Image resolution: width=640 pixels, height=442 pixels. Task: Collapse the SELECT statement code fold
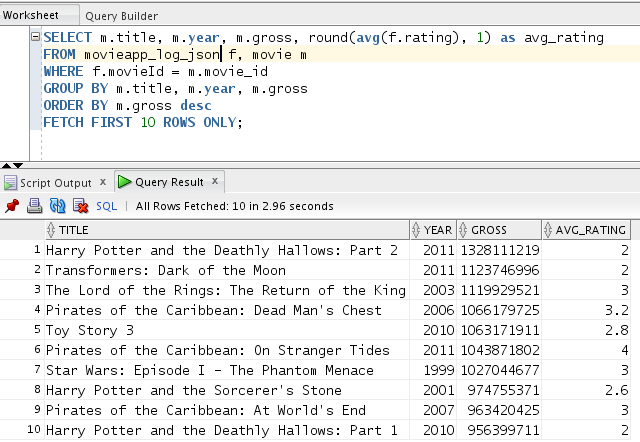point(36,37)
